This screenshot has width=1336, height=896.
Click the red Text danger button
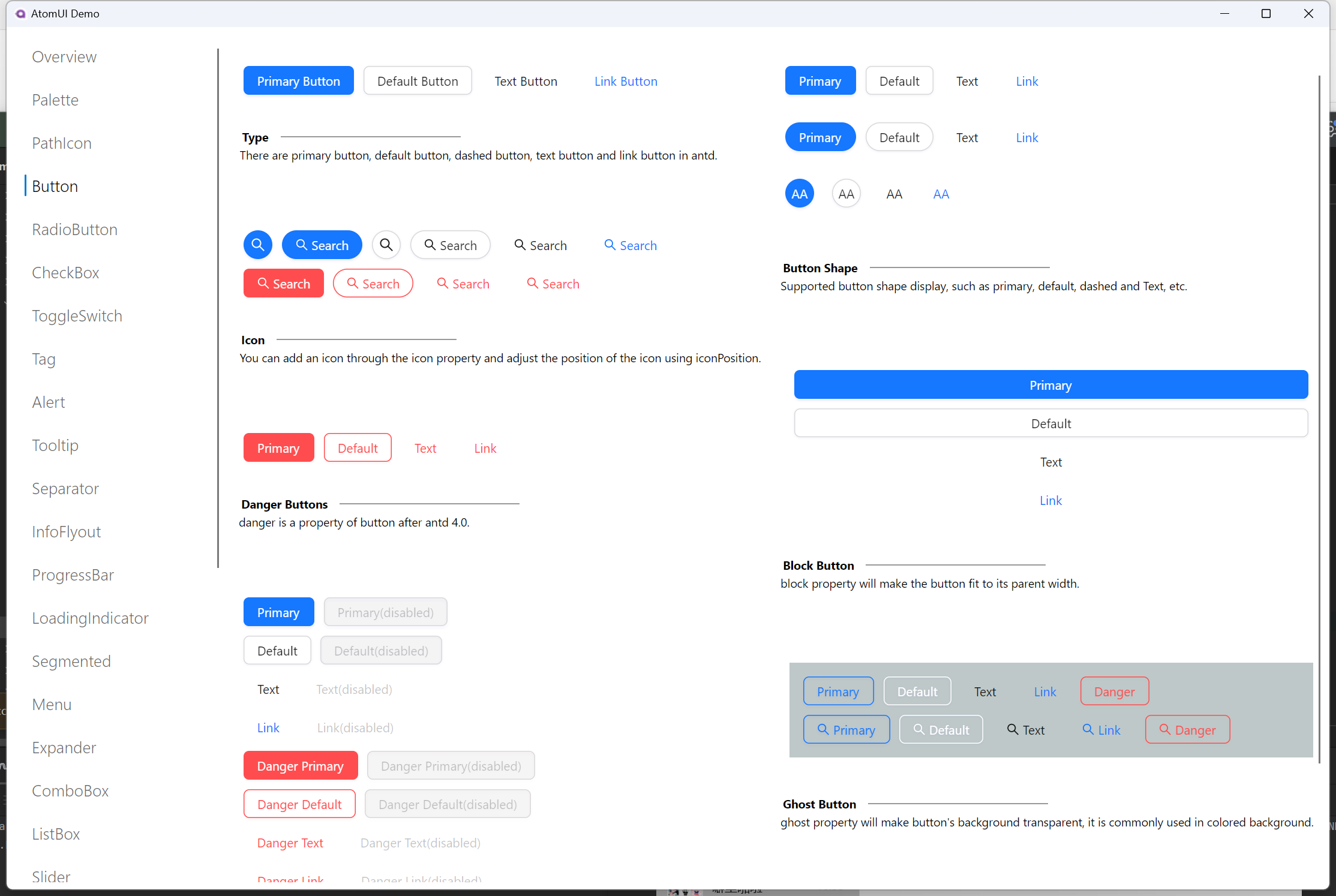coord(425,447)
